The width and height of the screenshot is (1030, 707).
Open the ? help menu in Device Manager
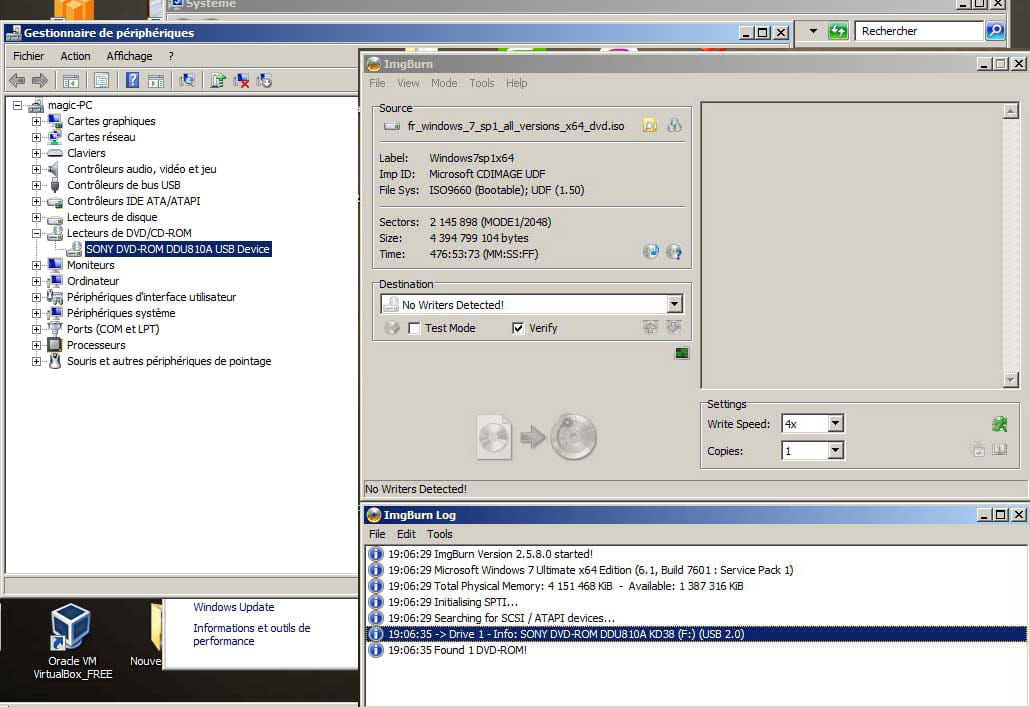tap(171, 56)
